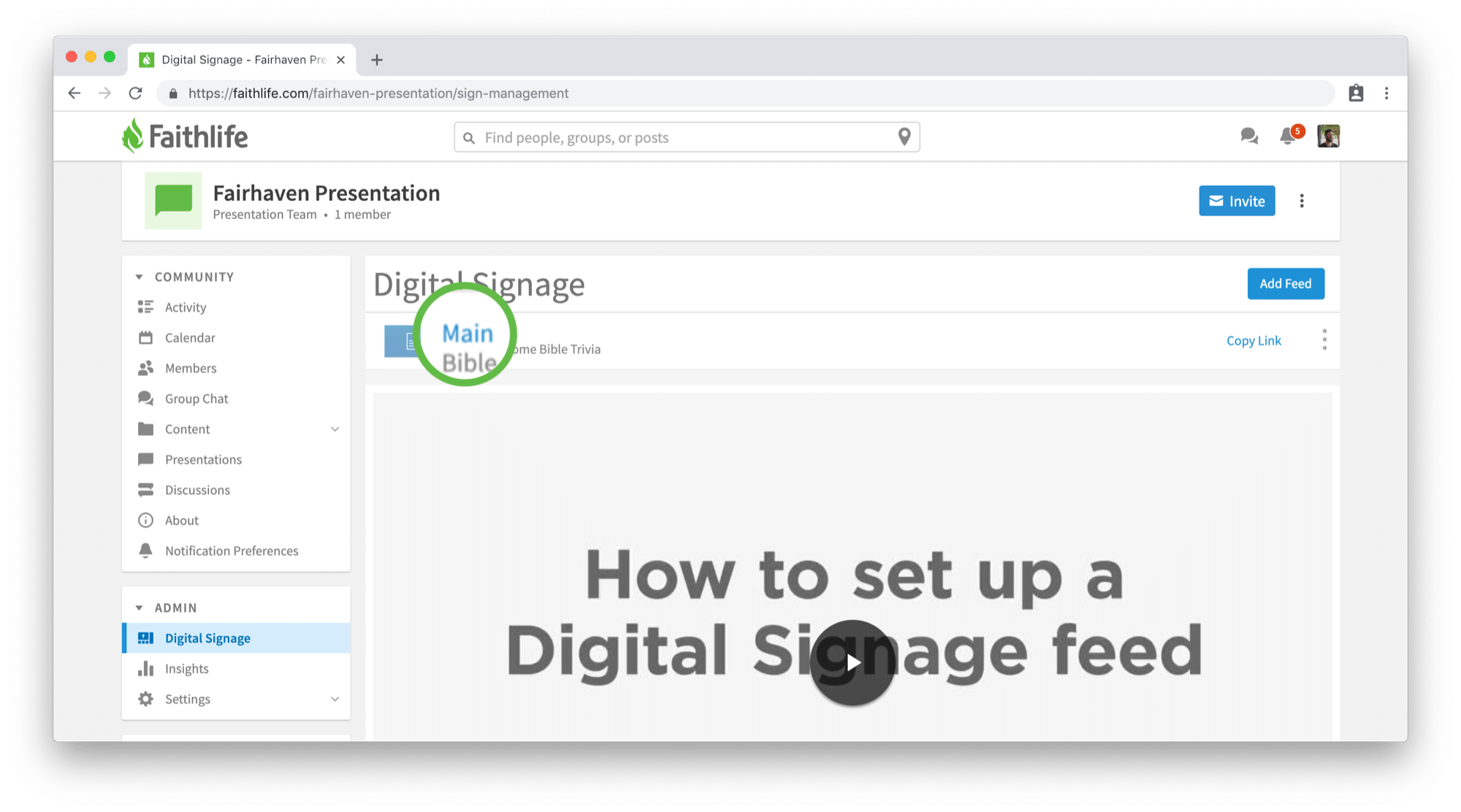Viewport: 1461px width, 812px height.
Task: Click the user profile avatar
Action: 1328,137
